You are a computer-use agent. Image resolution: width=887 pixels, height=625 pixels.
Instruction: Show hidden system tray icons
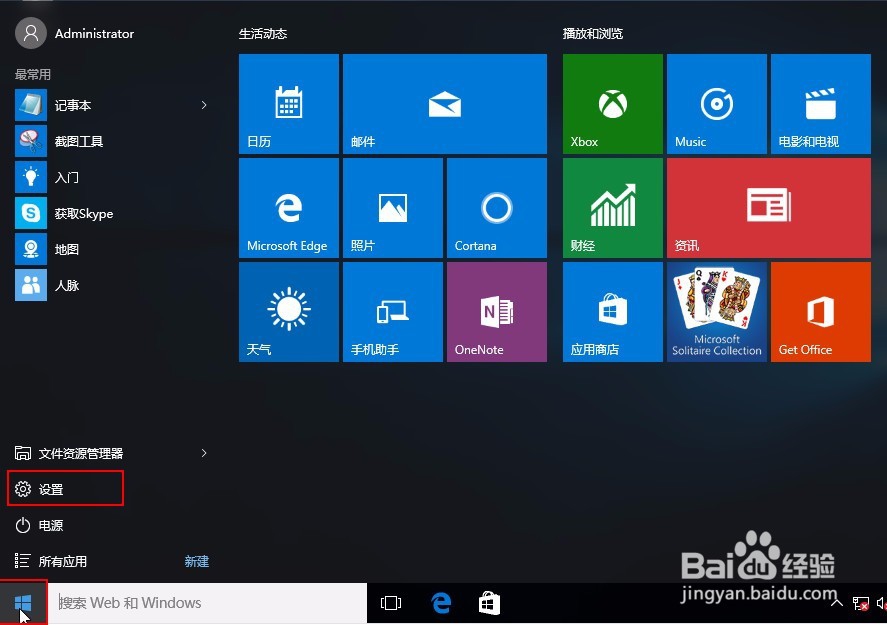point(837,603)
